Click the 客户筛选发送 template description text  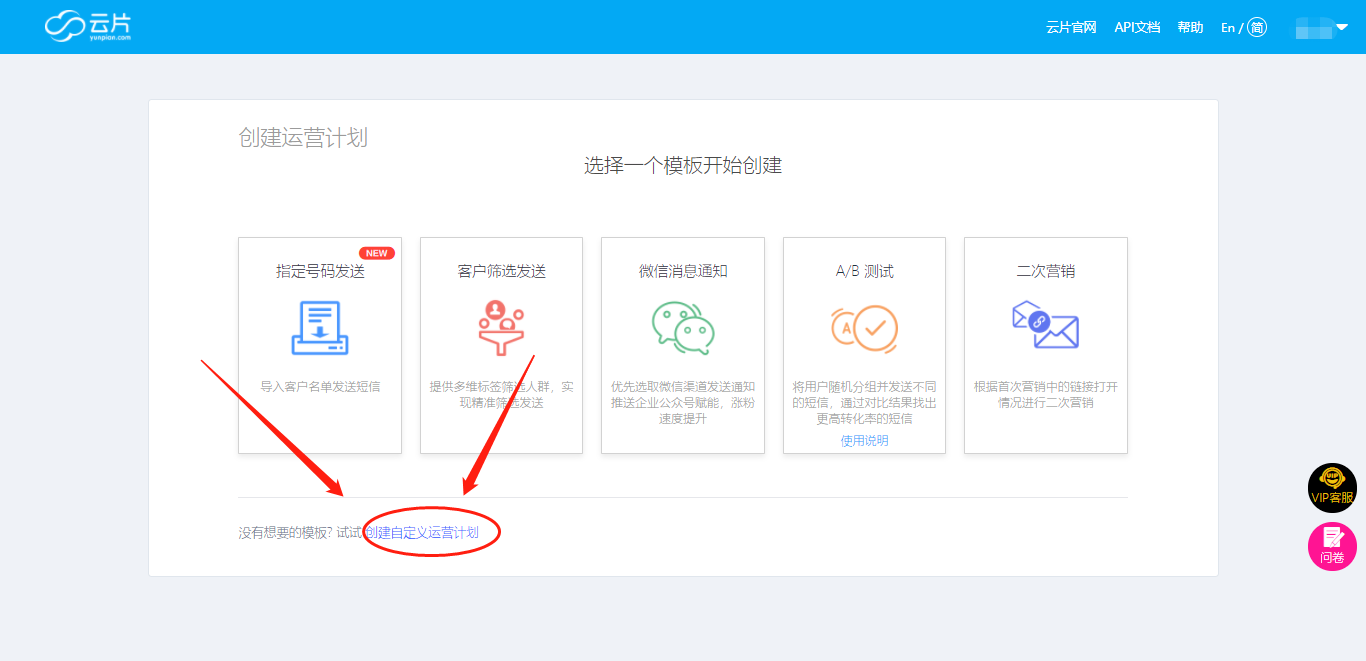(501, 394)
